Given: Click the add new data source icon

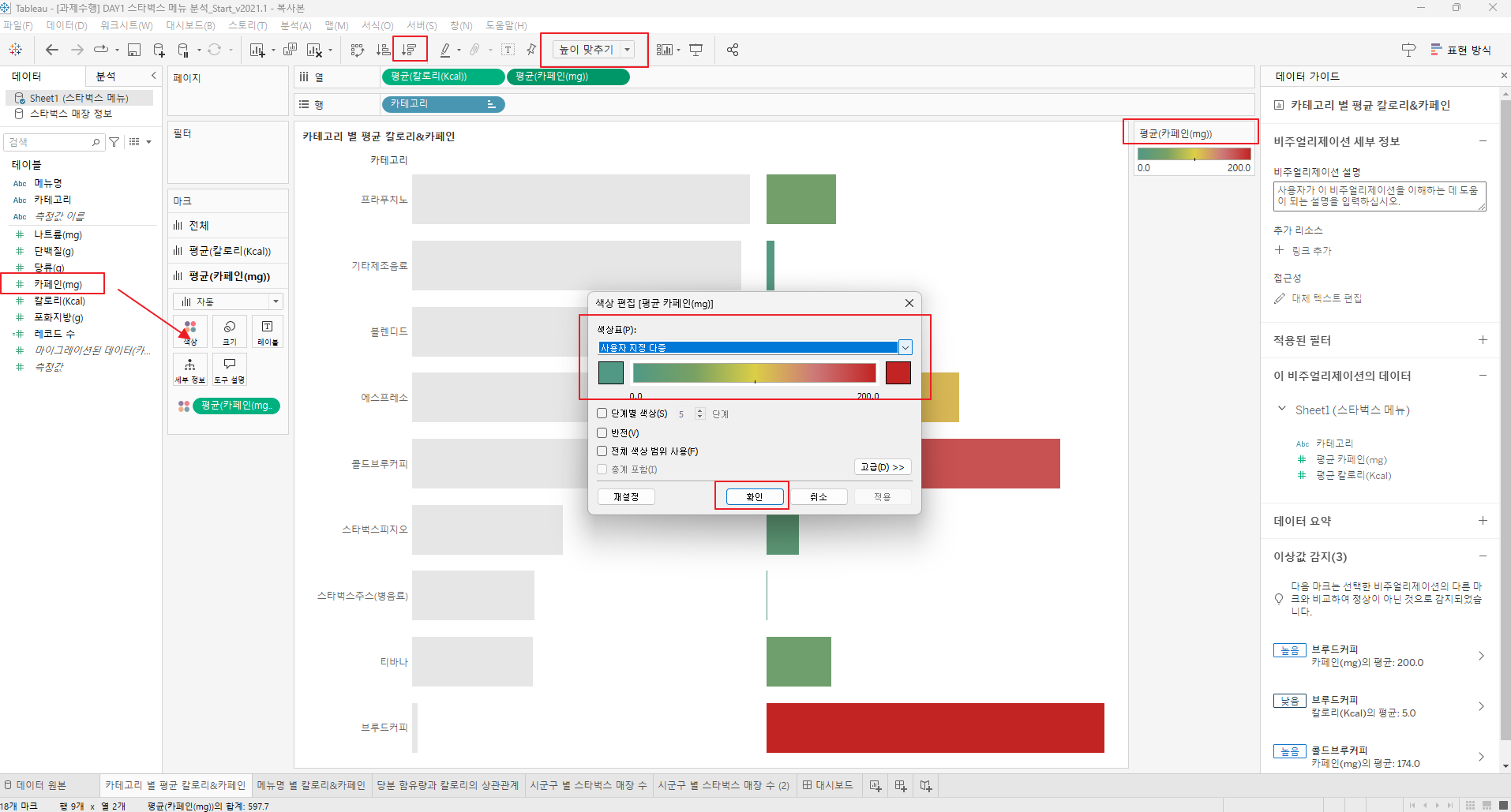Looking at the screenshot, I should point(159,50).
